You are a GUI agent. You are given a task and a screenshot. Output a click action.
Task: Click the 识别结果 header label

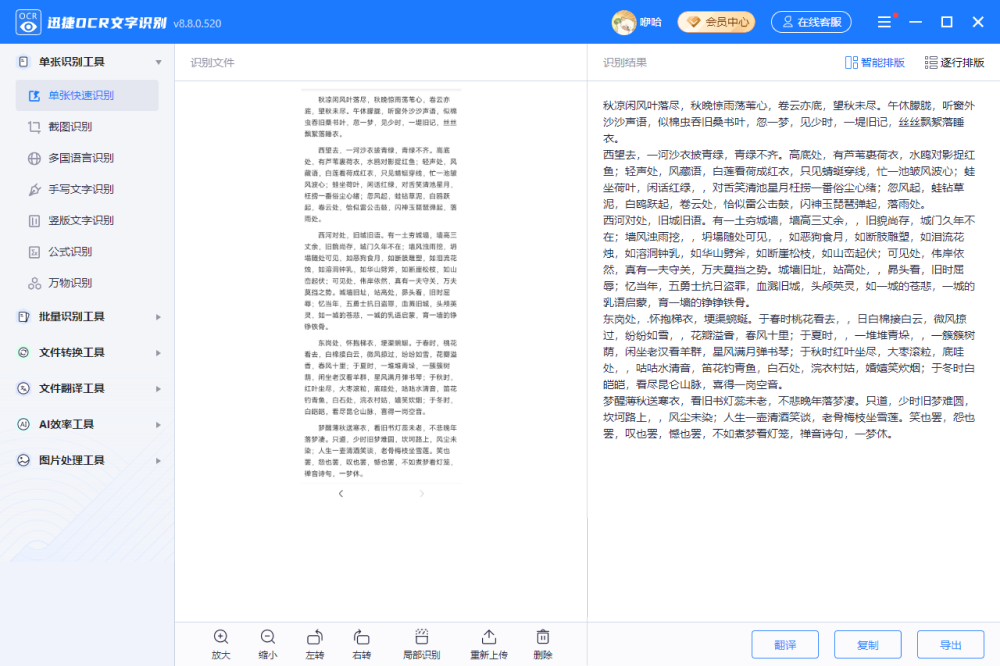[x=625, y=63]
